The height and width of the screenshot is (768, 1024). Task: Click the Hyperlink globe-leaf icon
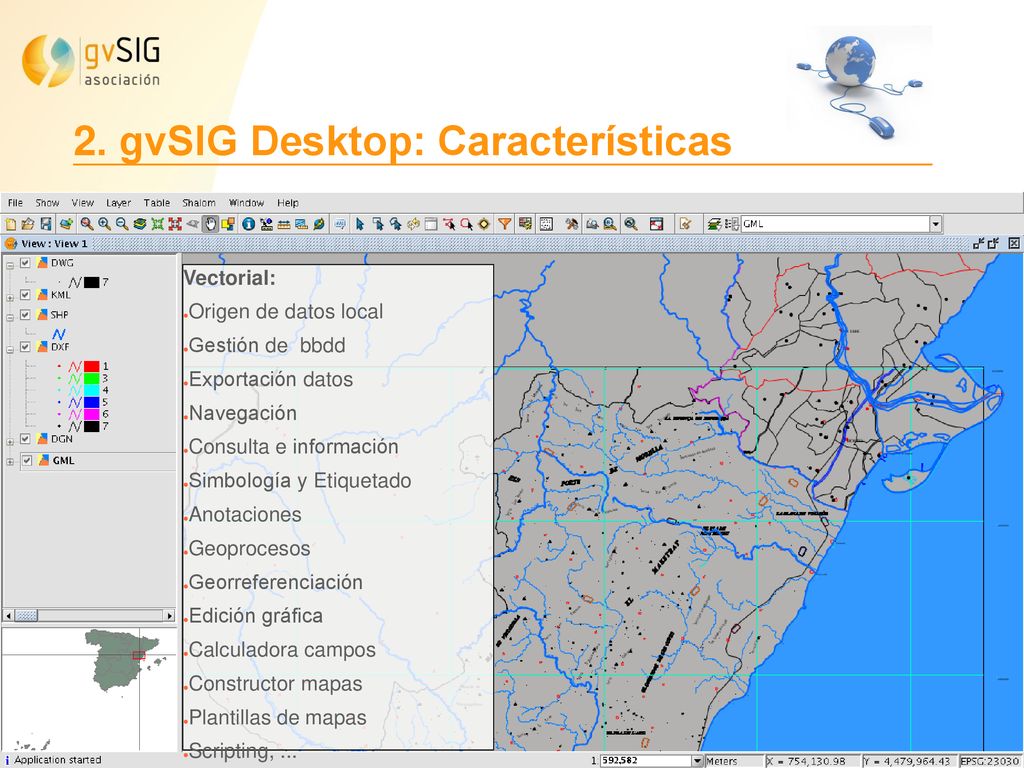click(319, 224)
